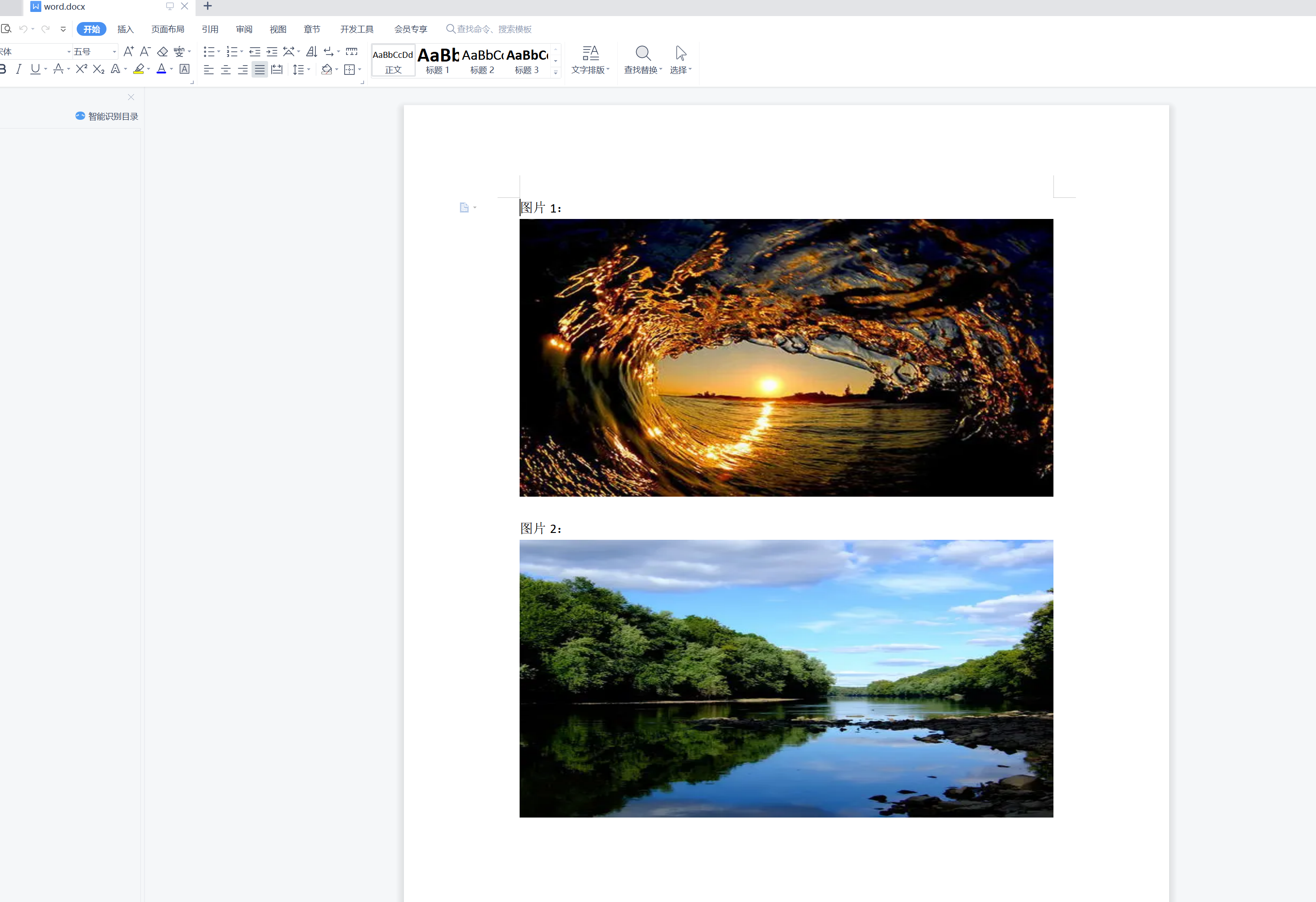Apply subscript formatting

pyautogui.click(x=99, y=69)
